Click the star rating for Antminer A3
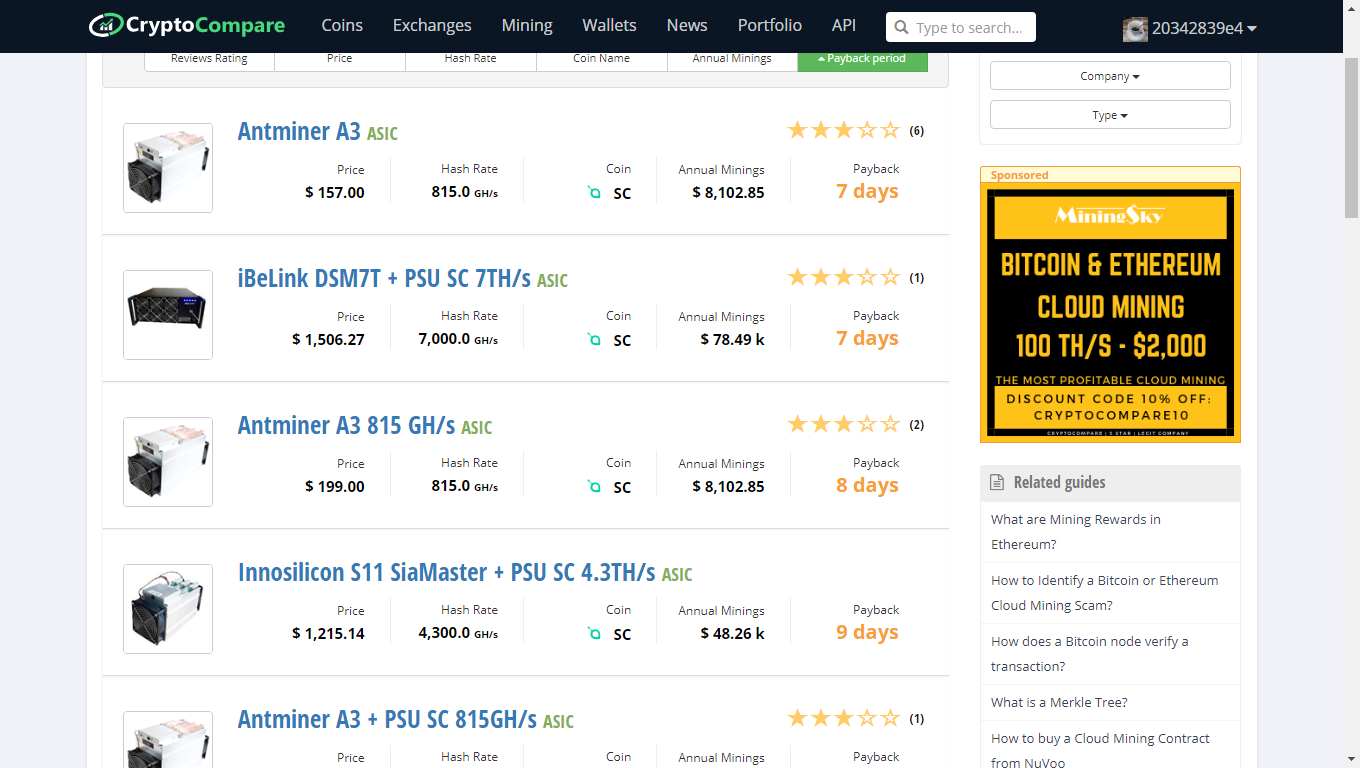The width and height of the screenshot is (1360, 768). tap(843, 130)
